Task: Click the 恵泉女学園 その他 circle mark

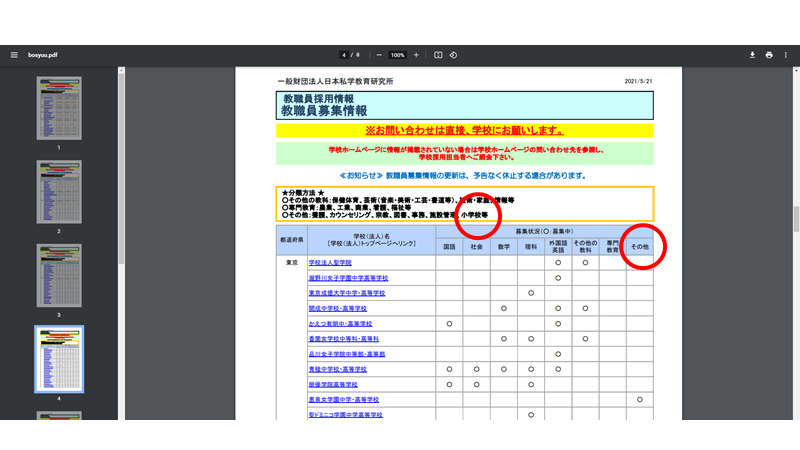Action: point(640,400)
